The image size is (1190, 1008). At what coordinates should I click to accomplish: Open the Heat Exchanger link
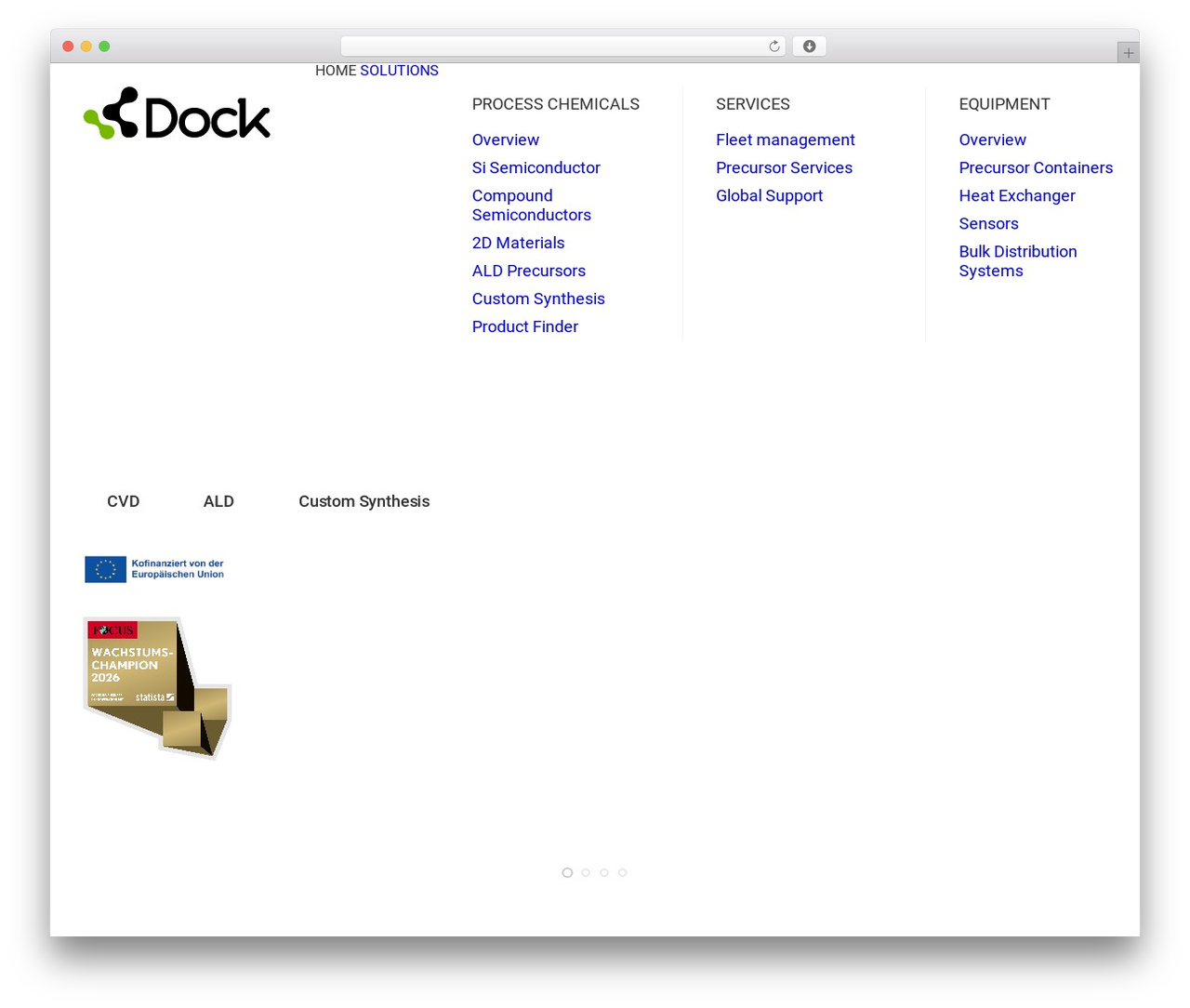1017,195
